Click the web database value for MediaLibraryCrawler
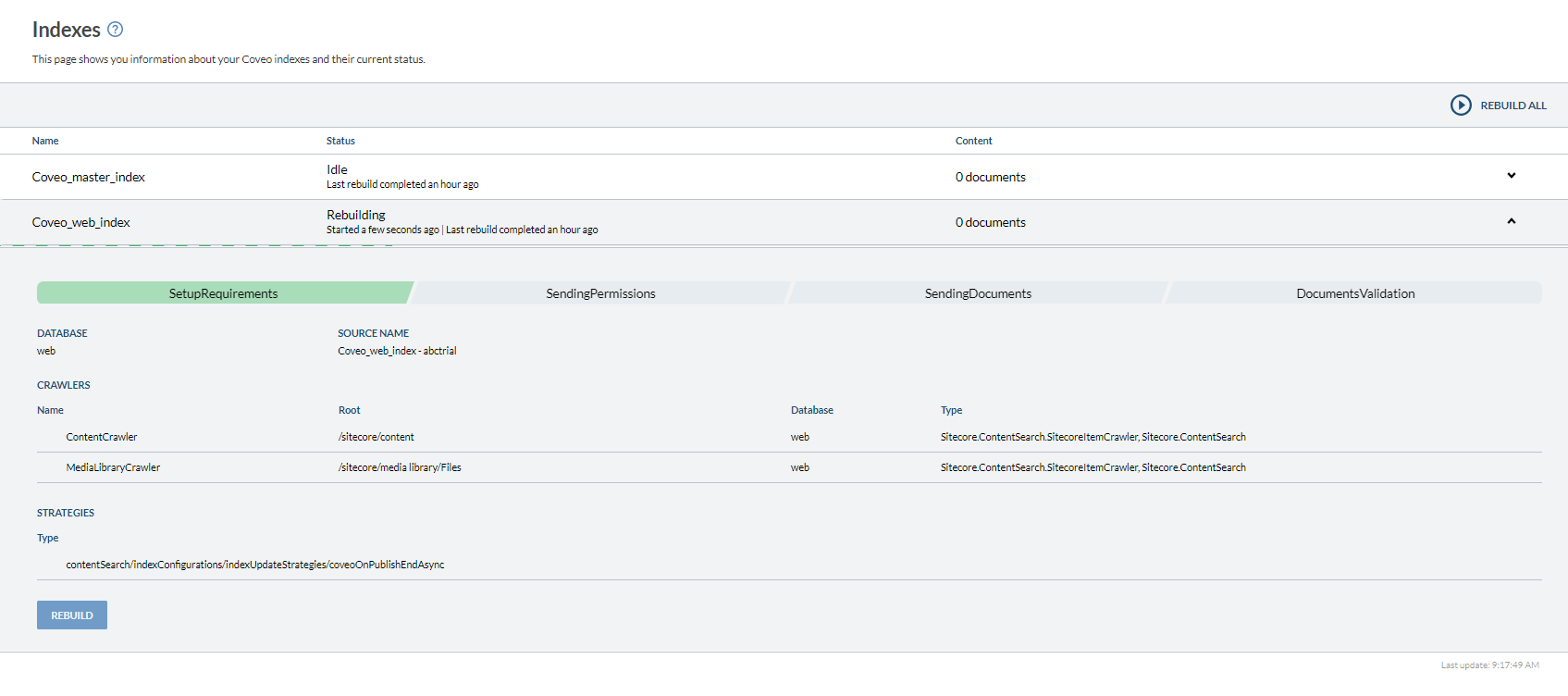 (x=800, y=467)
